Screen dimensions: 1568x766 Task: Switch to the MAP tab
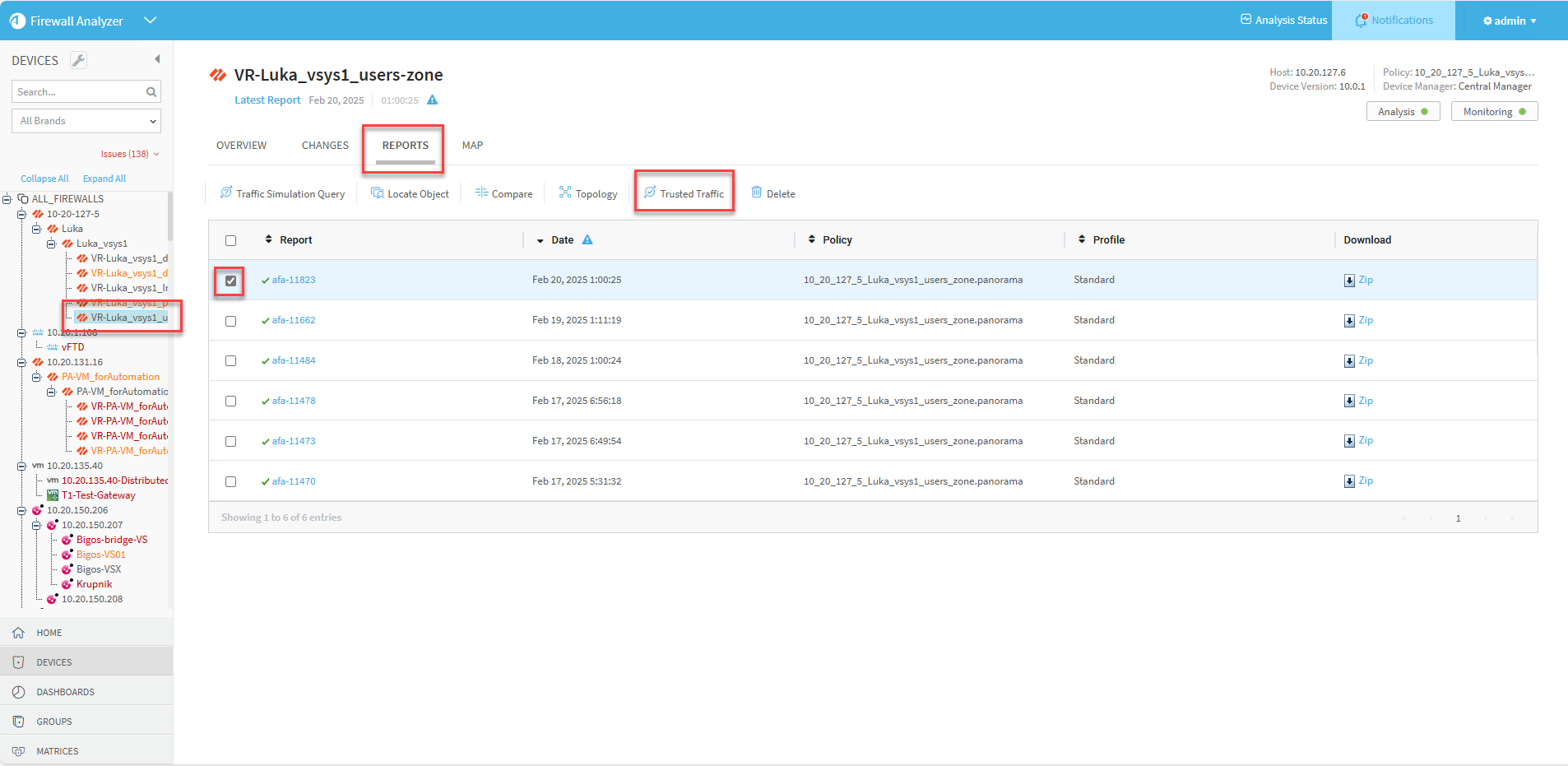point(472,146)
